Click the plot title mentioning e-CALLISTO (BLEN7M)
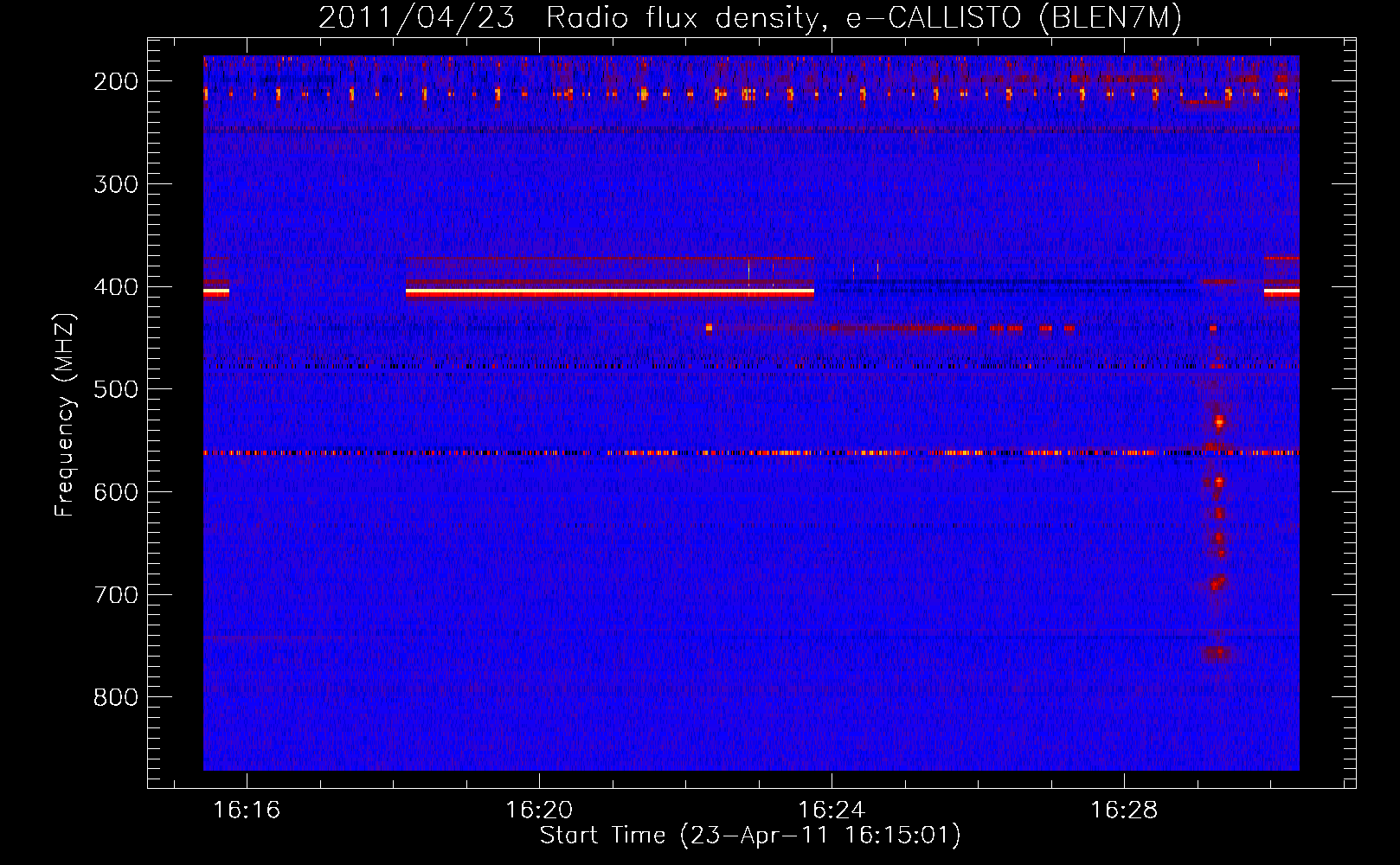1400x865 pixels. (749, 17)
